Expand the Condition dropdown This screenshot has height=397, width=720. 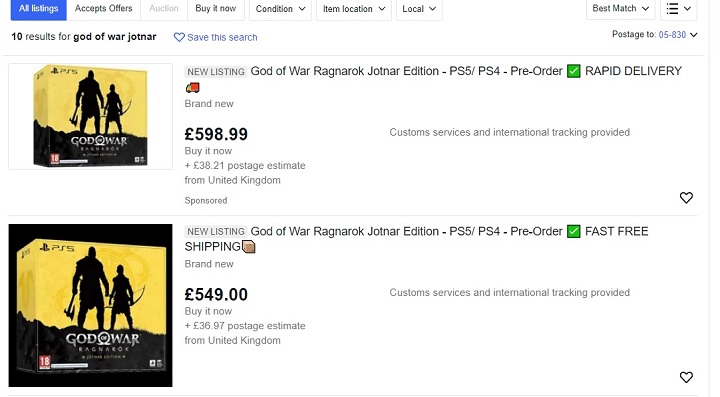click(x=280, y=9)
